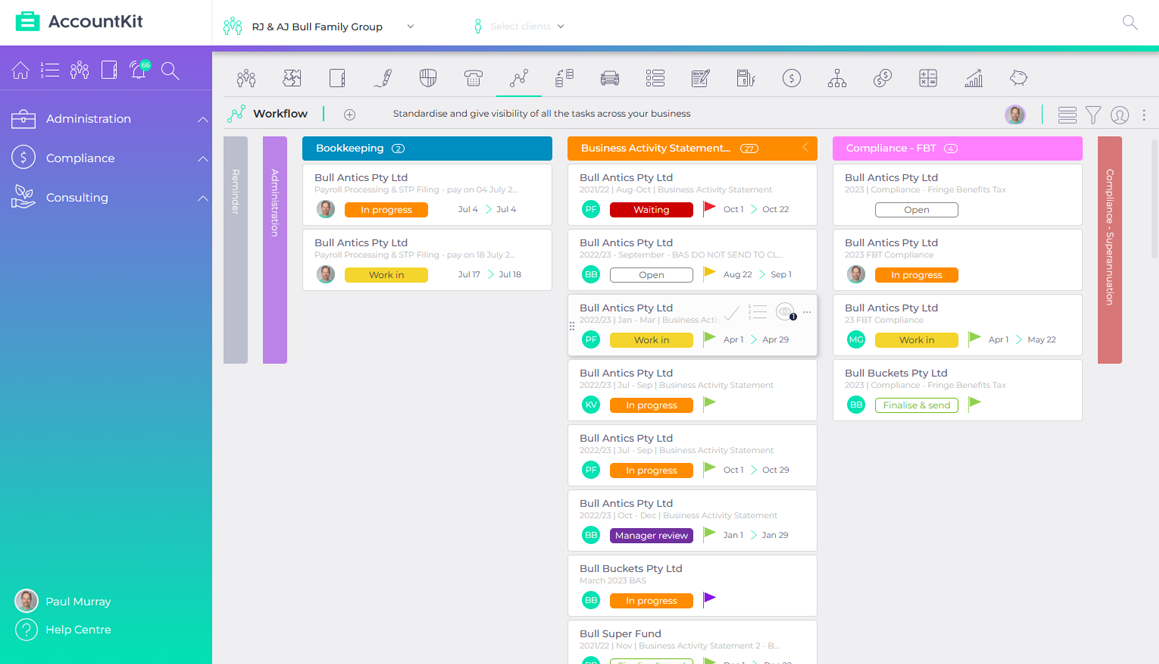
Task: Collapse the Compliance sidebar section
Action: tap(203, 158)
